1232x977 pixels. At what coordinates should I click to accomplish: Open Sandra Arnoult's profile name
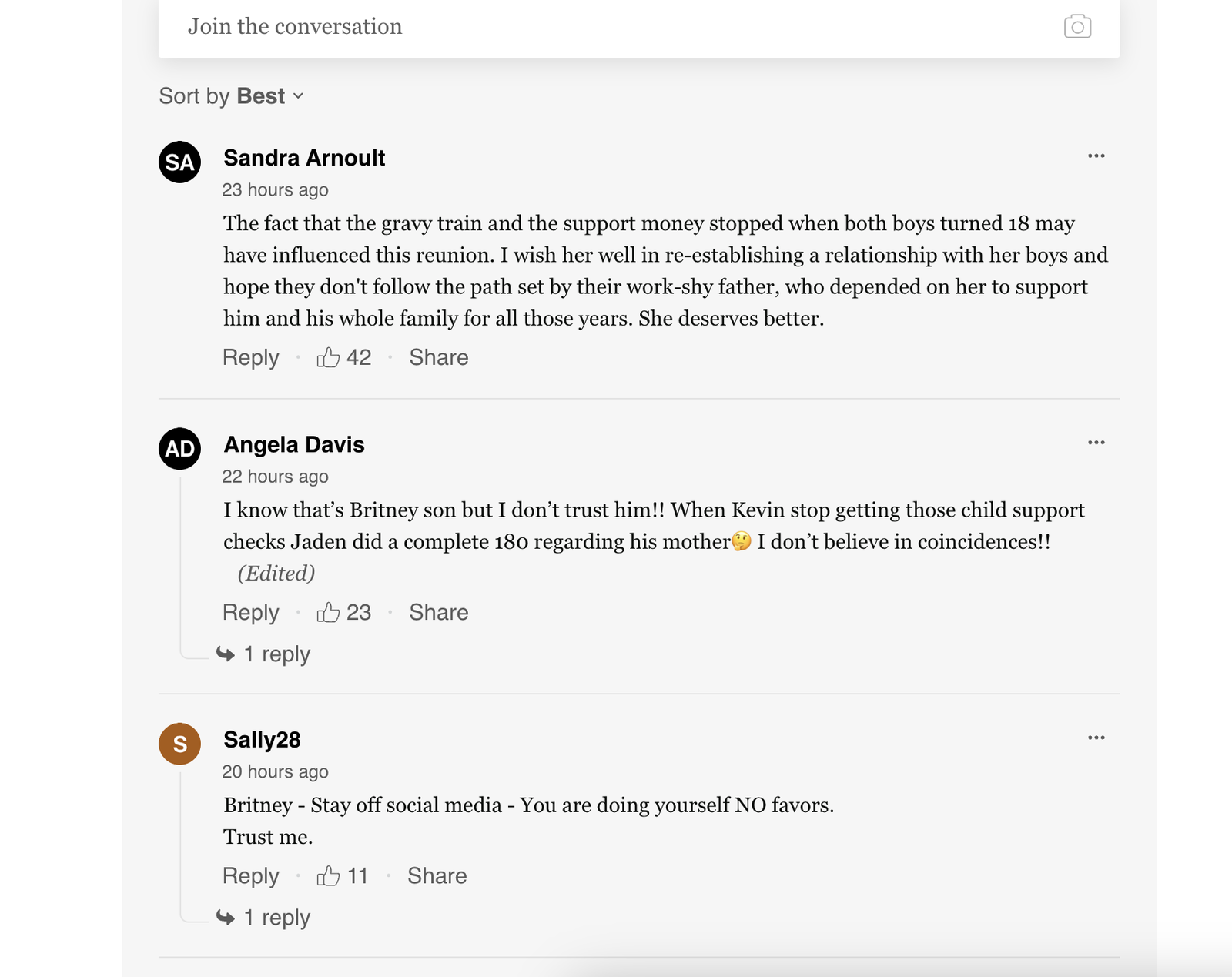[304, 158]
